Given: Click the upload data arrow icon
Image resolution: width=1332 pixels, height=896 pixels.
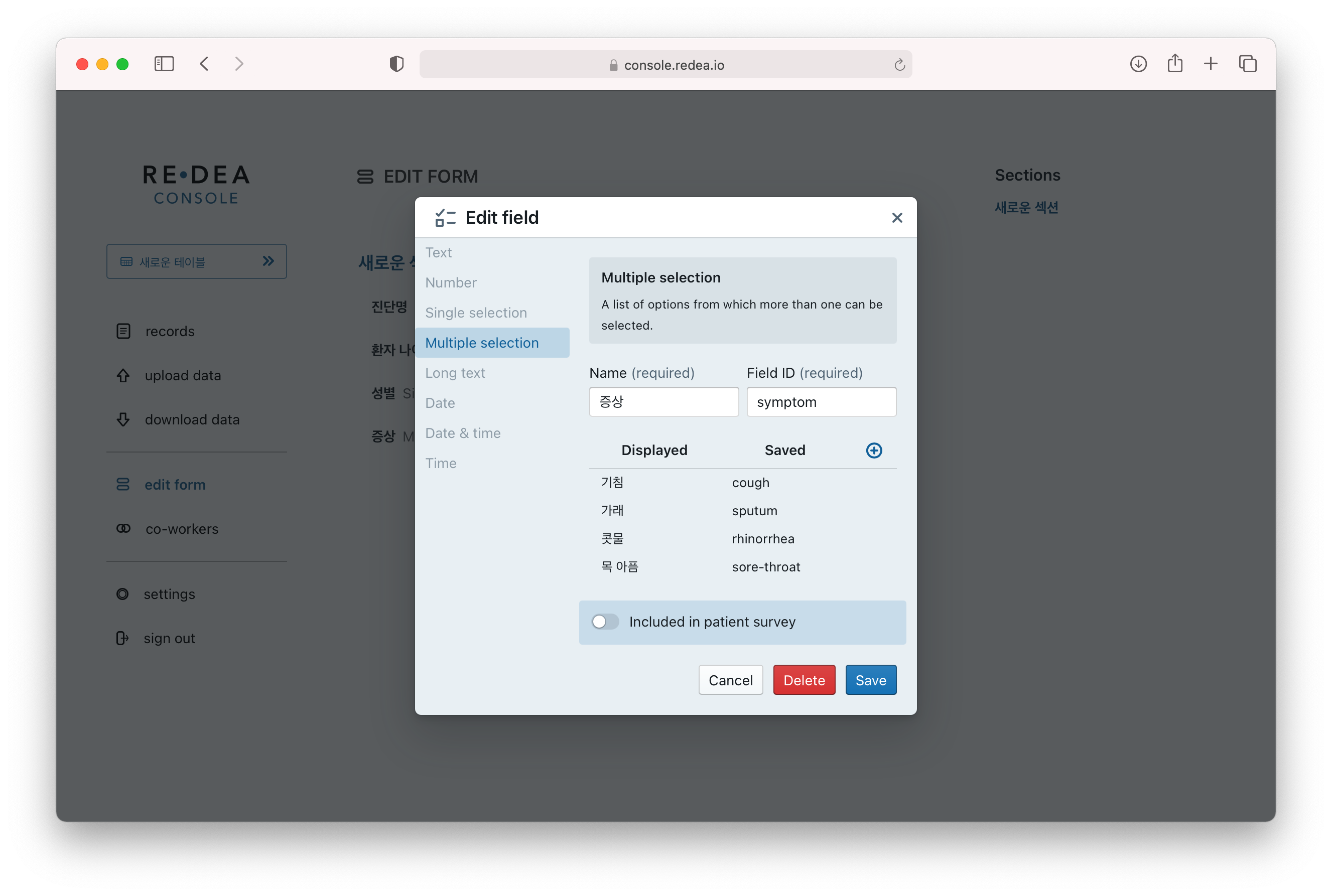Looking at the screenshot, I should pyautogui.click(x=123, y=375).
